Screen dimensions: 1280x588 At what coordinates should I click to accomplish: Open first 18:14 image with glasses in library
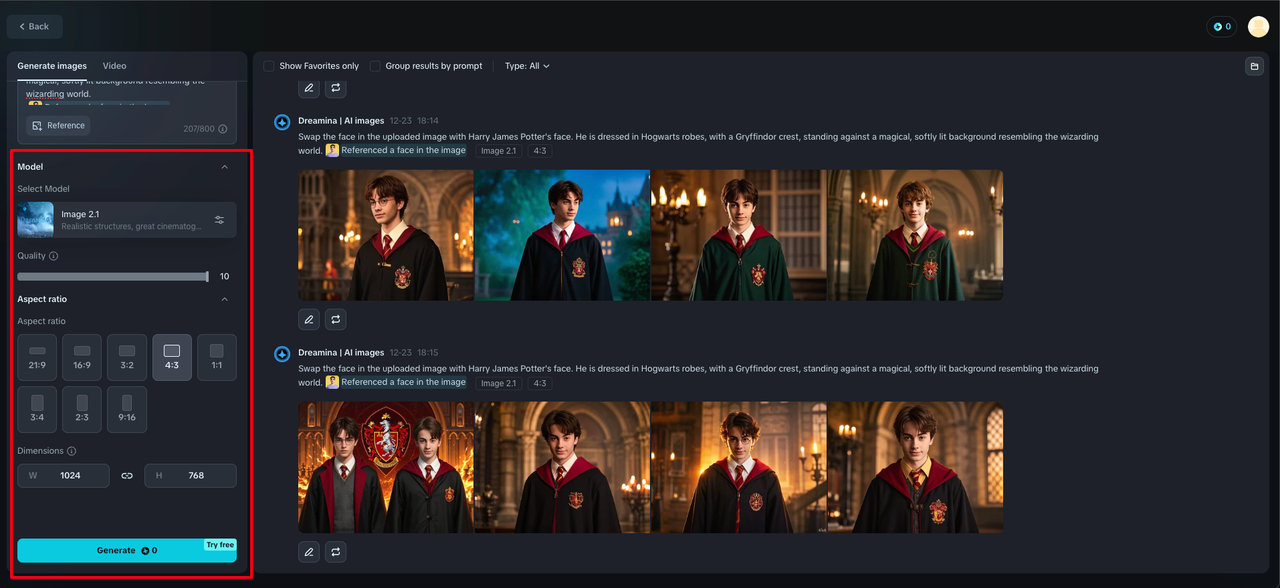[x=386, y=235]
